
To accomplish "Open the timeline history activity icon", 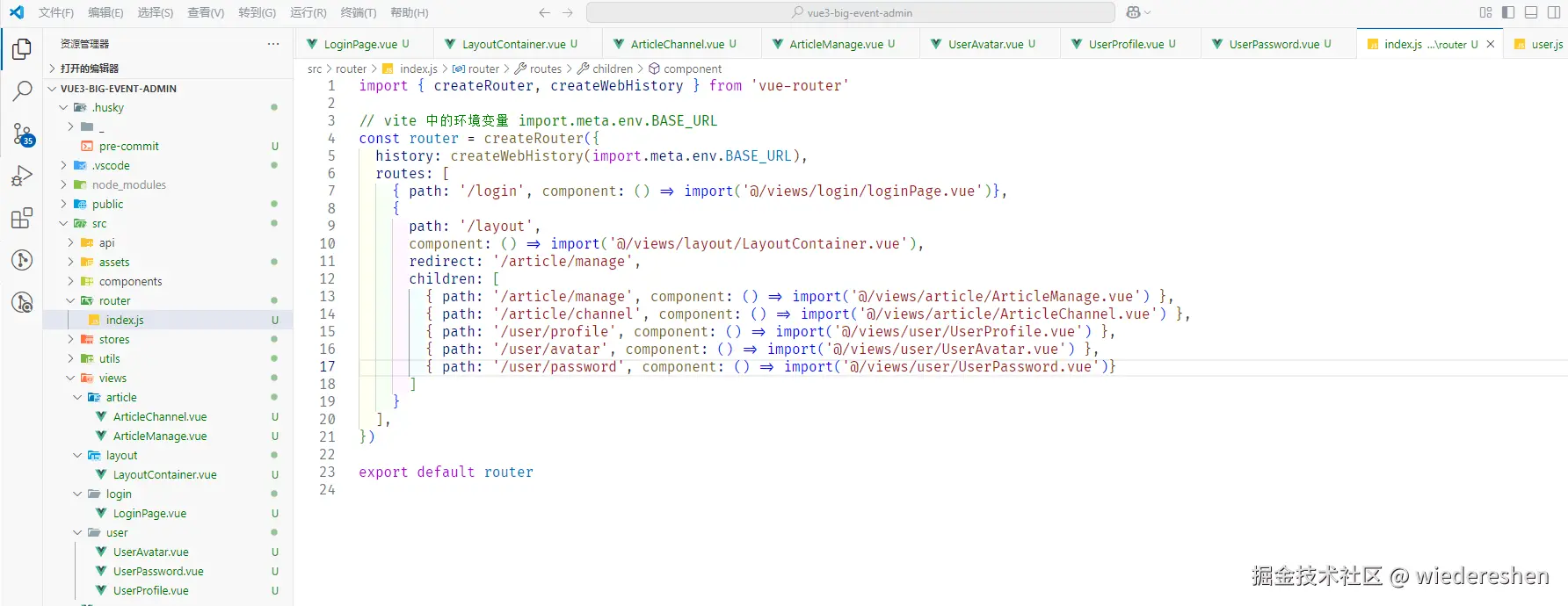I will tap(22, 302).
